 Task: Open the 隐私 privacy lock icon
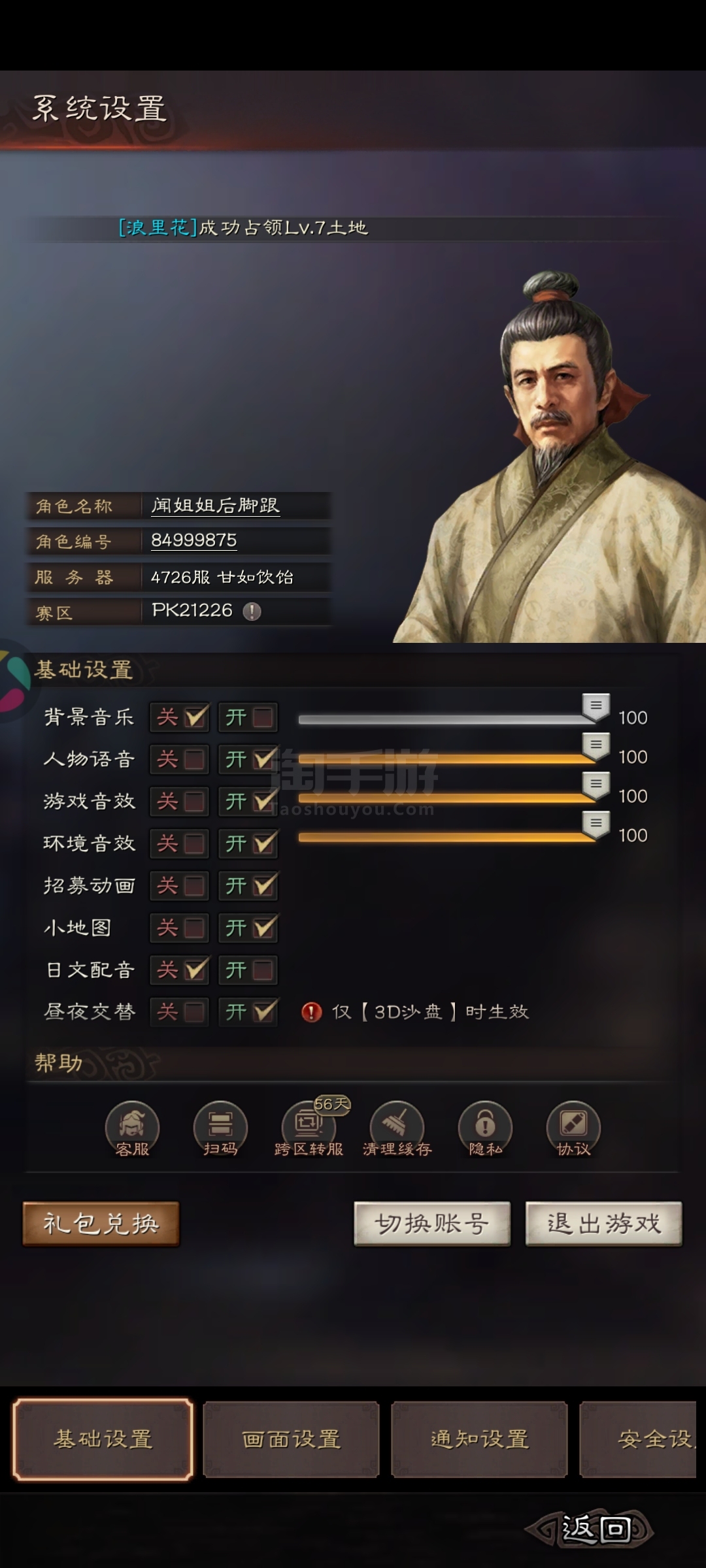(485, 1128)
